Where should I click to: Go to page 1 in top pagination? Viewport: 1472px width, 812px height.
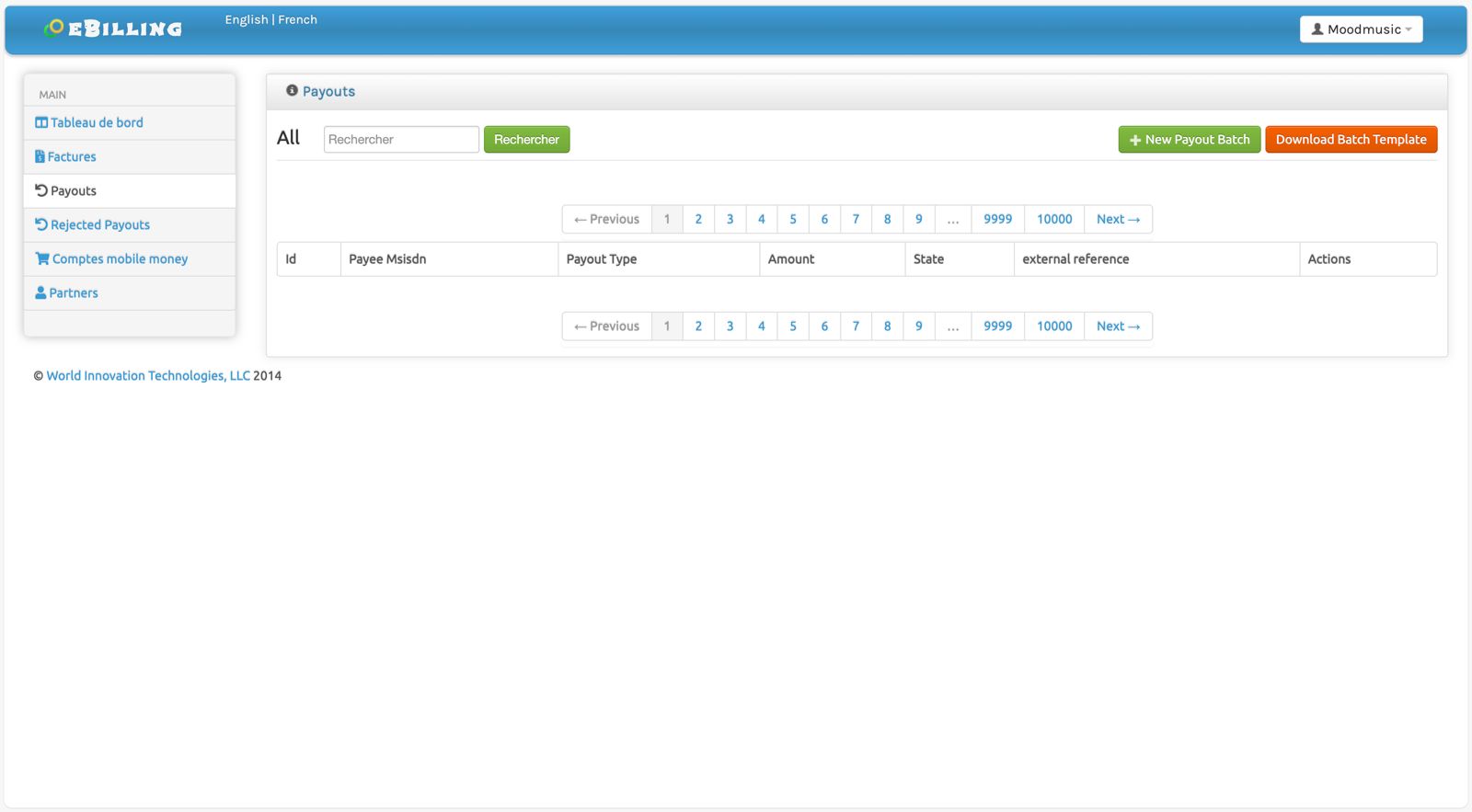tap(667, 219)
